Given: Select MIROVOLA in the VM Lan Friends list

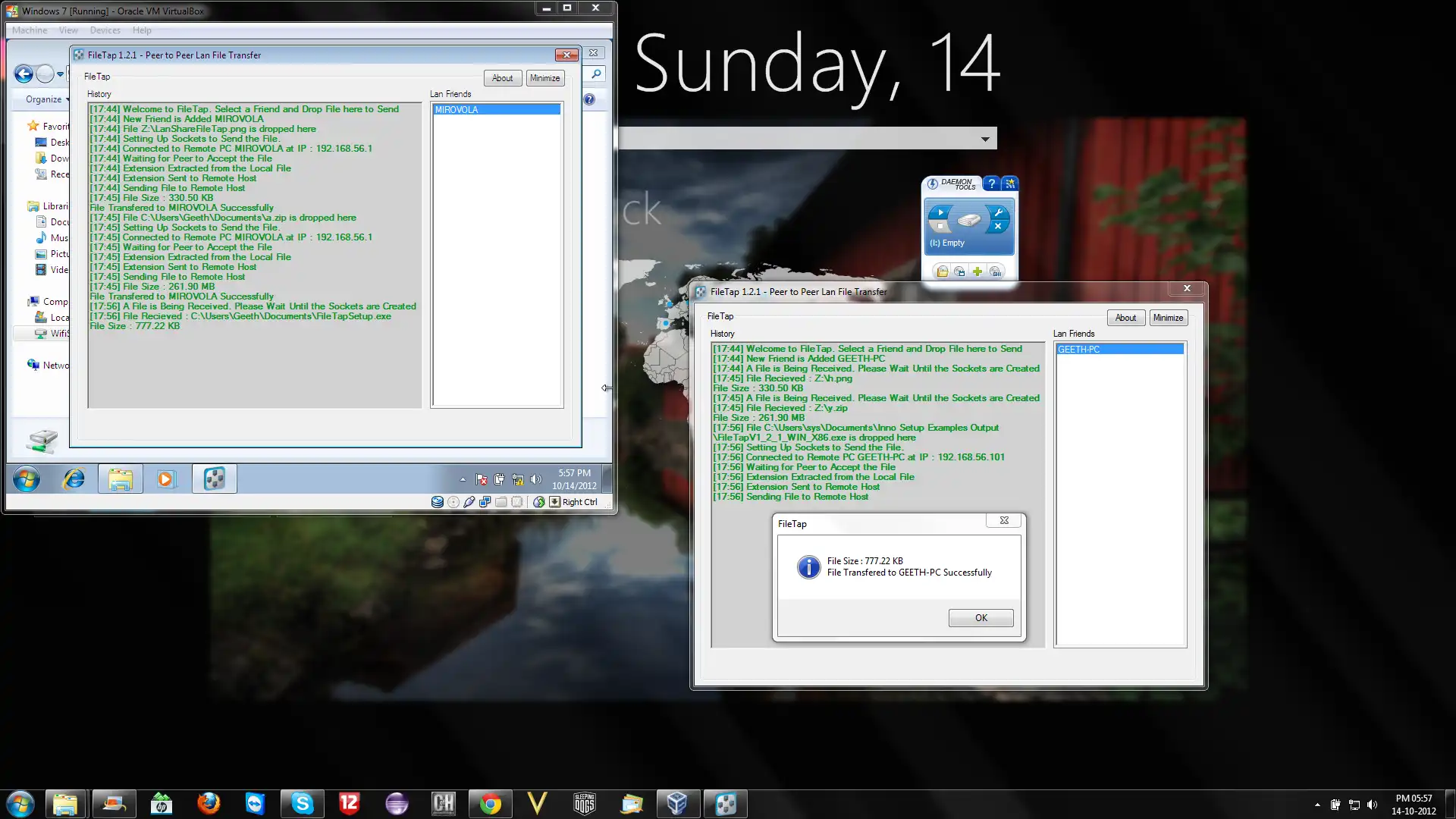Looking at the screenshot, I should tap(496, 110).
